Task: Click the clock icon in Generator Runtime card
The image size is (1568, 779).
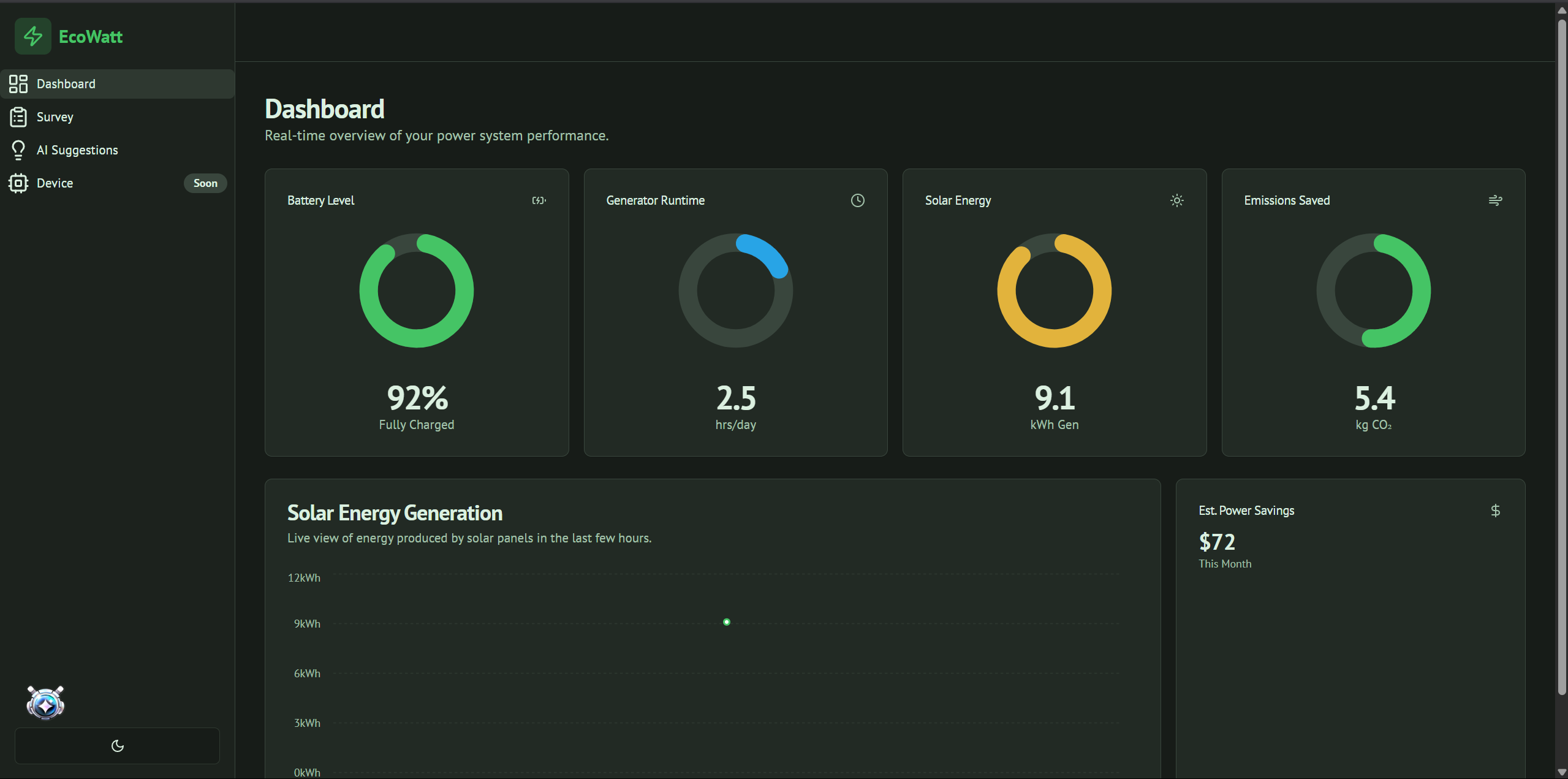Action: (x=857, y=200)
